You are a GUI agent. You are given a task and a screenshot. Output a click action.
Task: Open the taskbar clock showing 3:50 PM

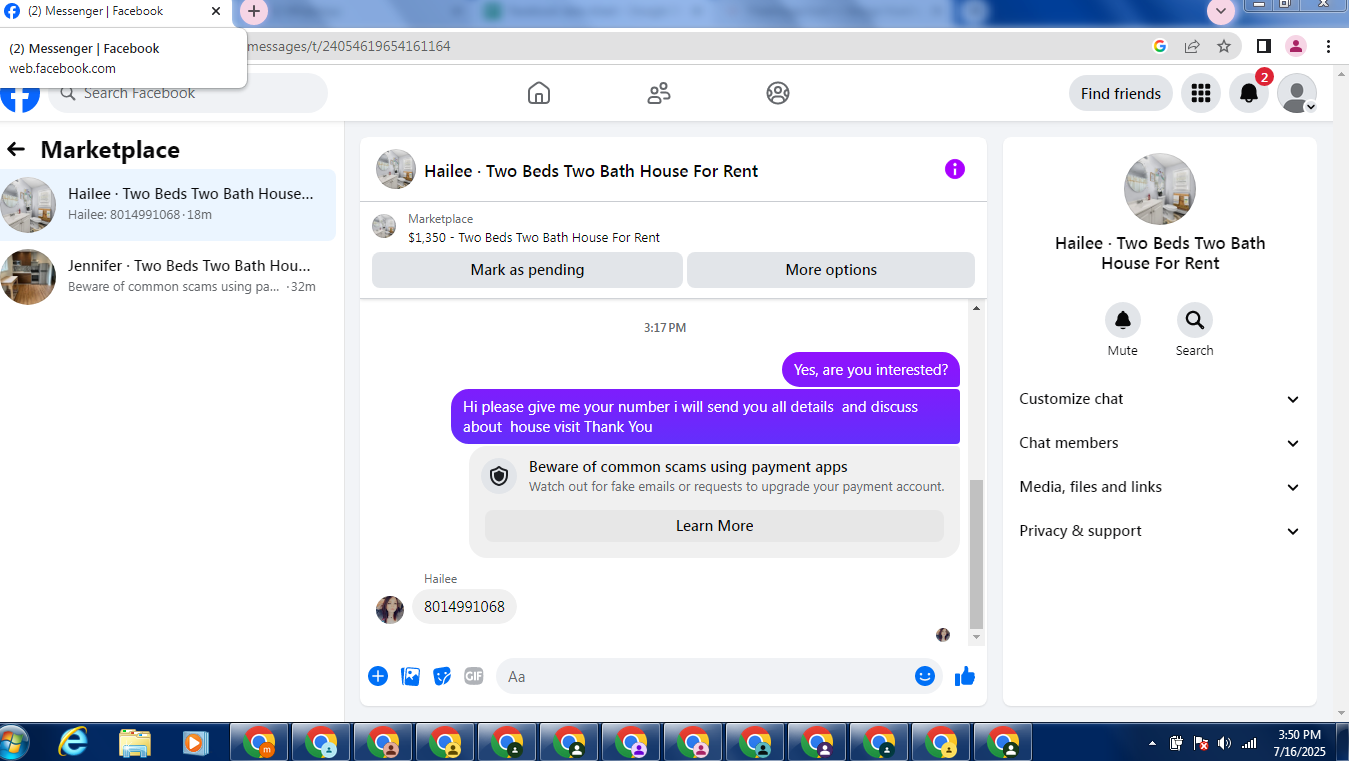point(1299,742)
